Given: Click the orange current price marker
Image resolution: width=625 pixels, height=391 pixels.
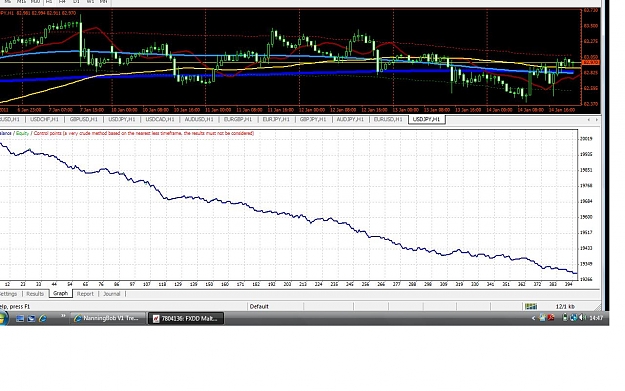Looking at the screenshot, I should [590, 63].
